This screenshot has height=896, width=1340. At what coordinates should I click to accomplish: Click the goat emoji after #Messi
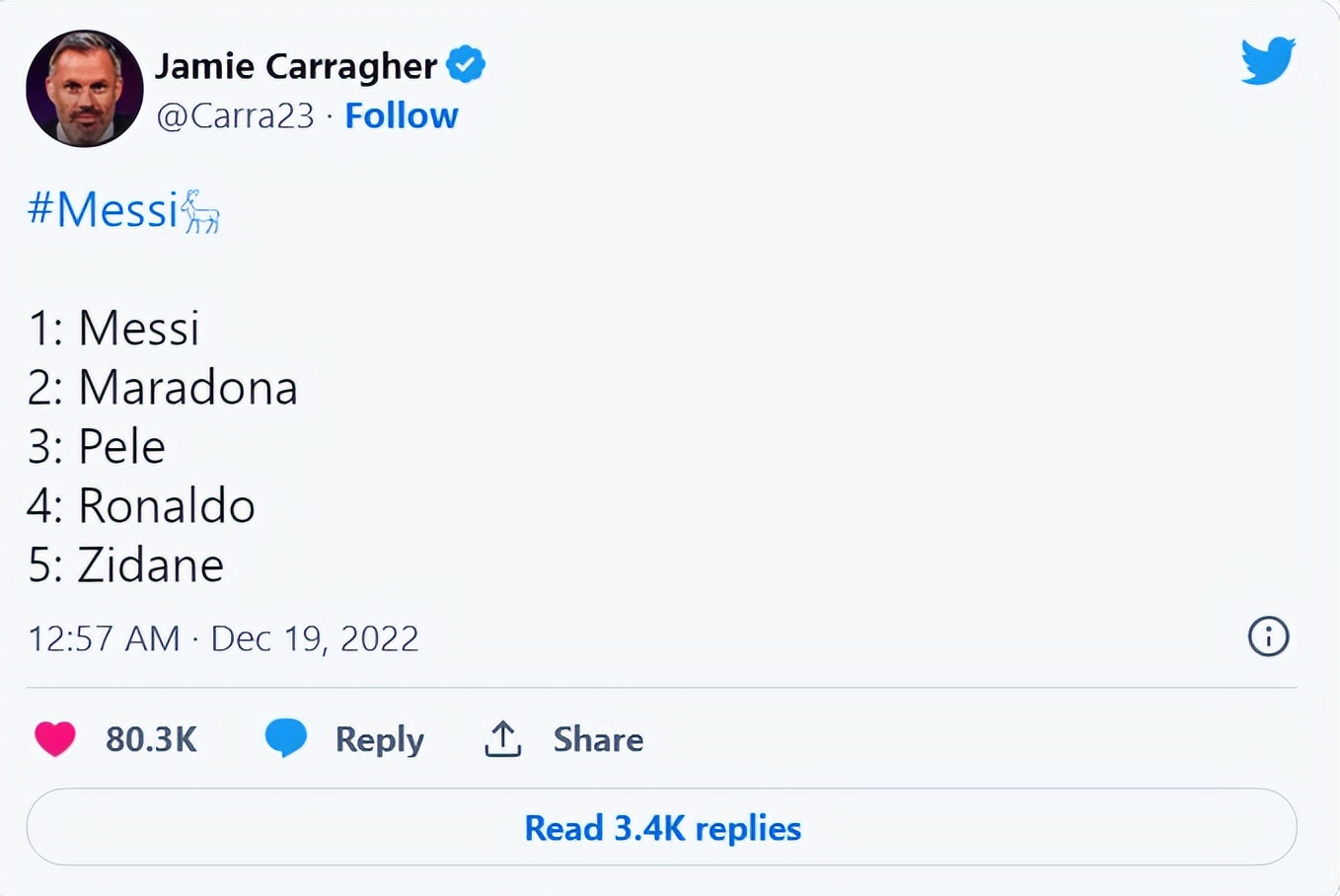pyautogui.click(x=201, y=211)
